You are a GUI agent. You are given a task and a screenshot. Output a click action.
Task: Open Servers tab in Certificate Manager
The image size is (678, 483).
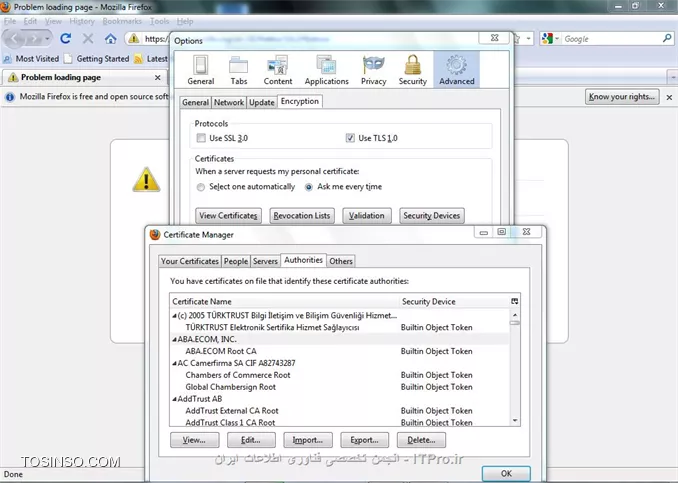pyautogui.click(x=265, y=261)
